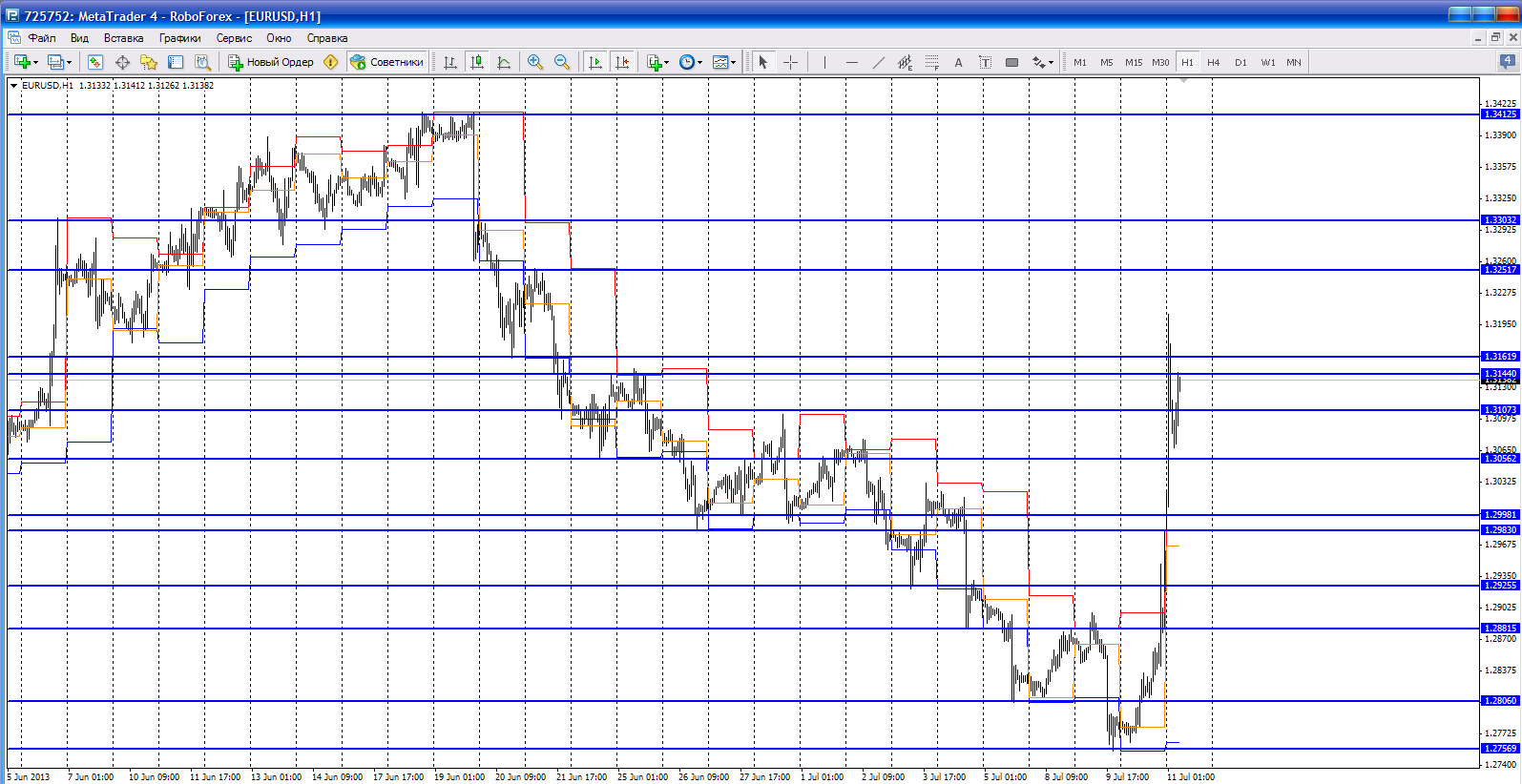Open the Market Watch window
The image size is (1522, 784).
[95, 62]
